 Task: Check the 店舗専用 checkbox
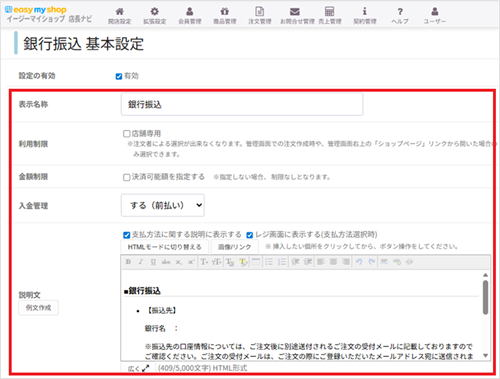pos(126,134)
